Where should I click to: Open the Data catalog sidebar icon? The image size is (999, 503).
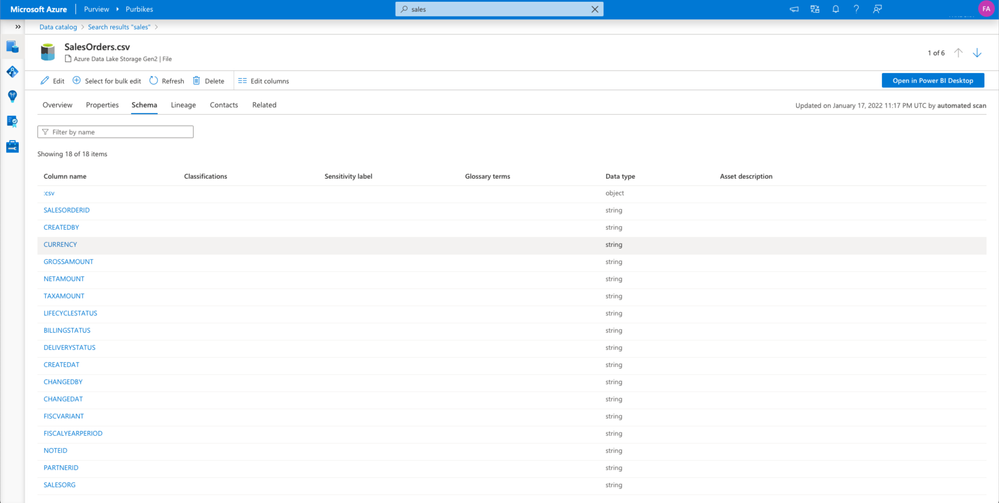12,47
